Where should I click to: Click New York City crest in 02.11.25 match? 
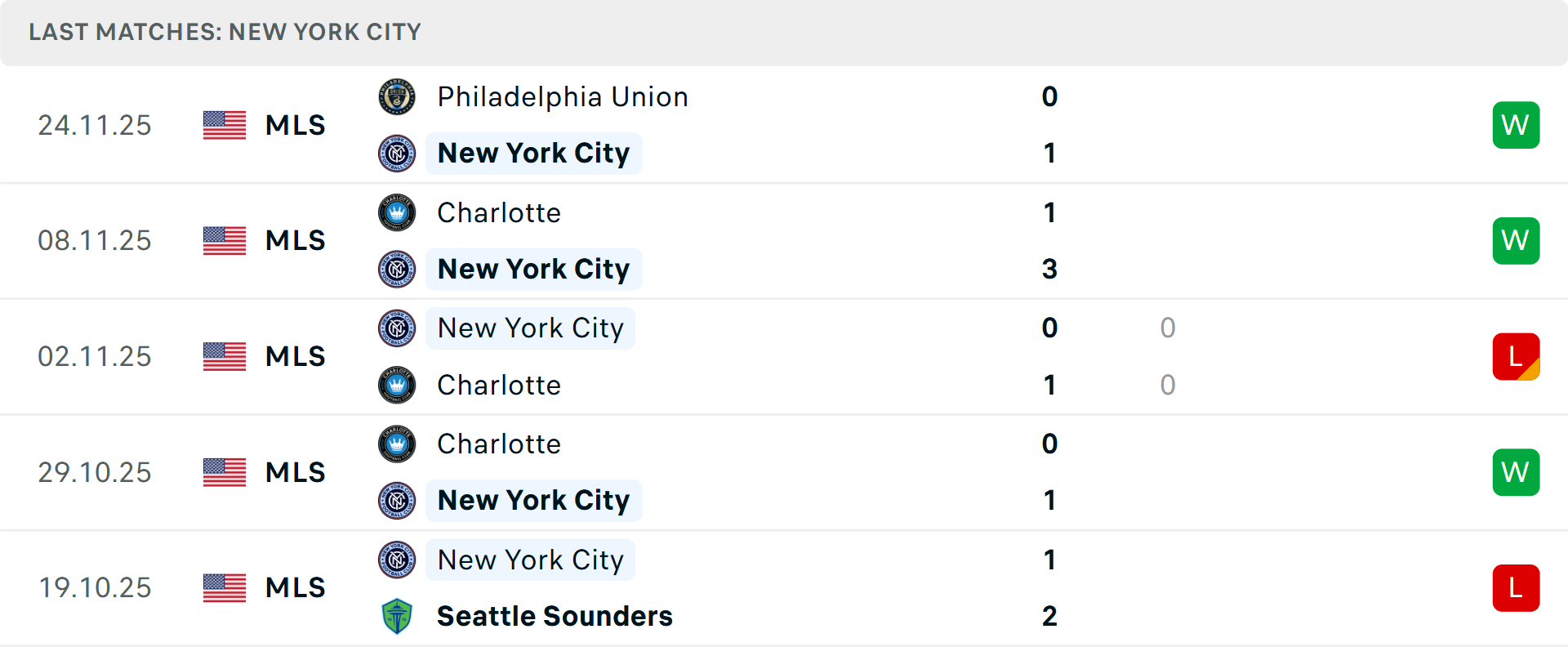(397, 328)
